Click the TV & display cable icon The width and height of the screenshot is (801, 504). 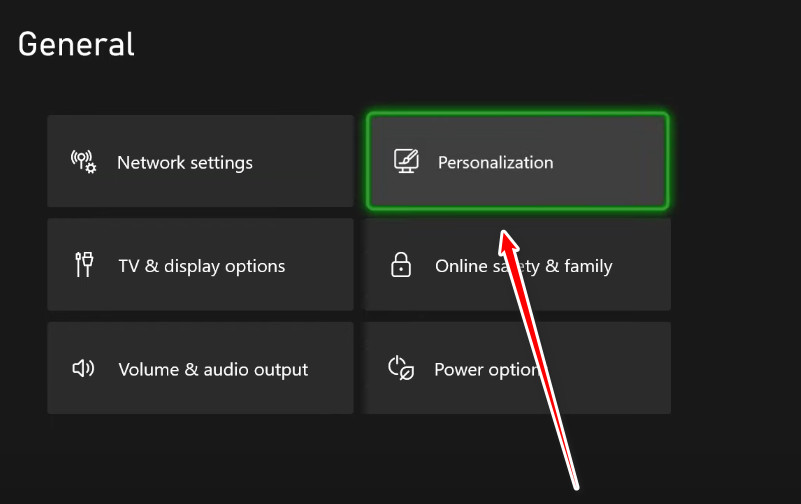pos(84,265)
